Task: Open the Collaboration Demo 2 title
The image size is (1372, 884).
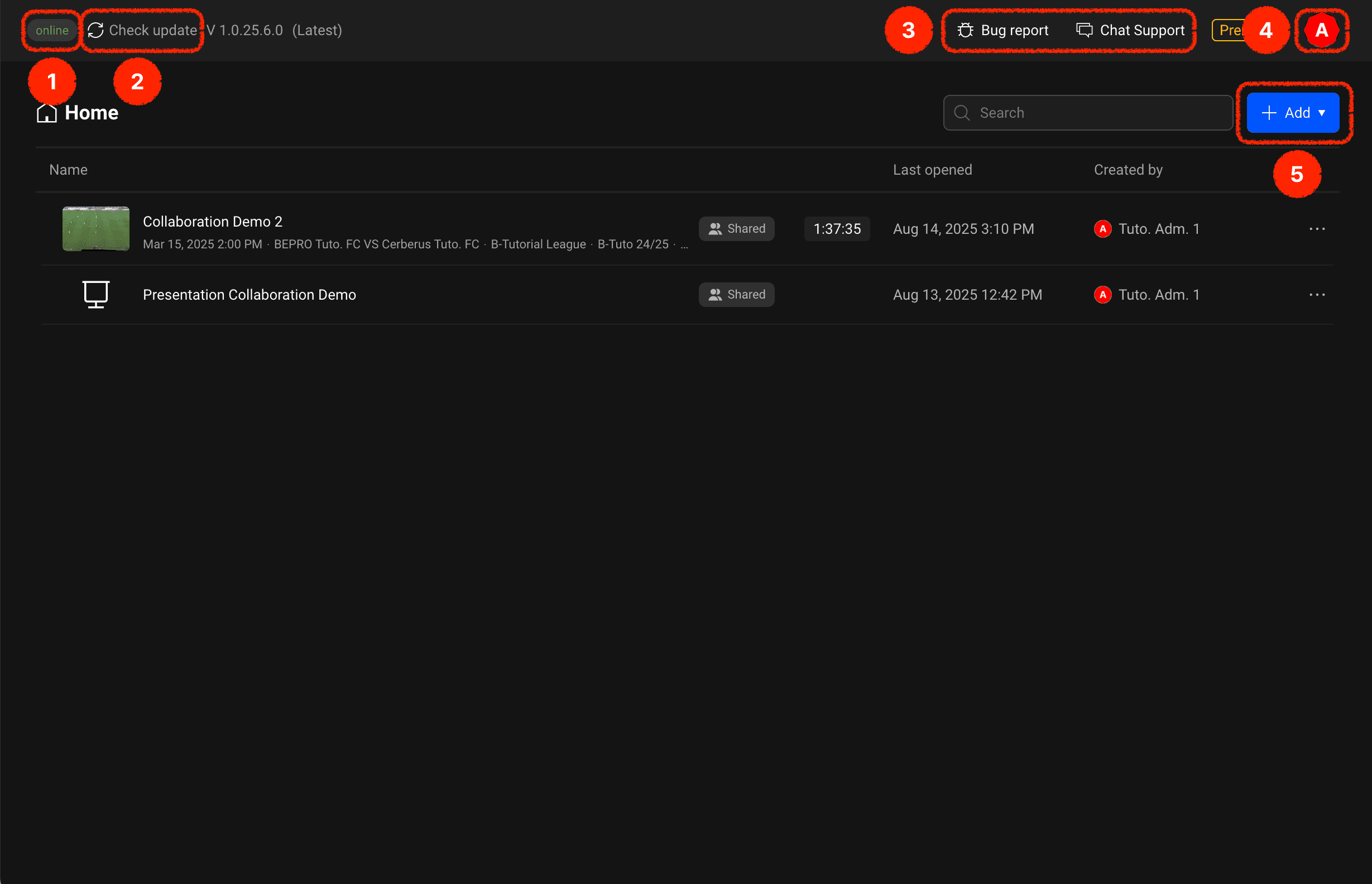Action: 213,222
